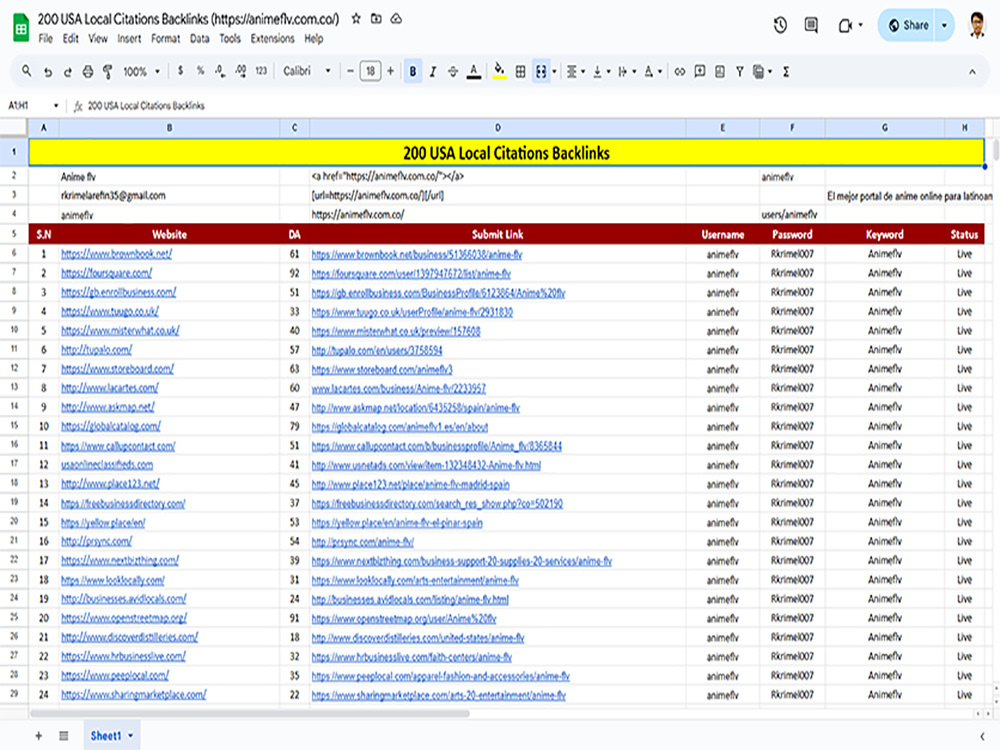Open vertical align dropdown
Viewport: 1000px width, 750px height.
click(601, 71)
